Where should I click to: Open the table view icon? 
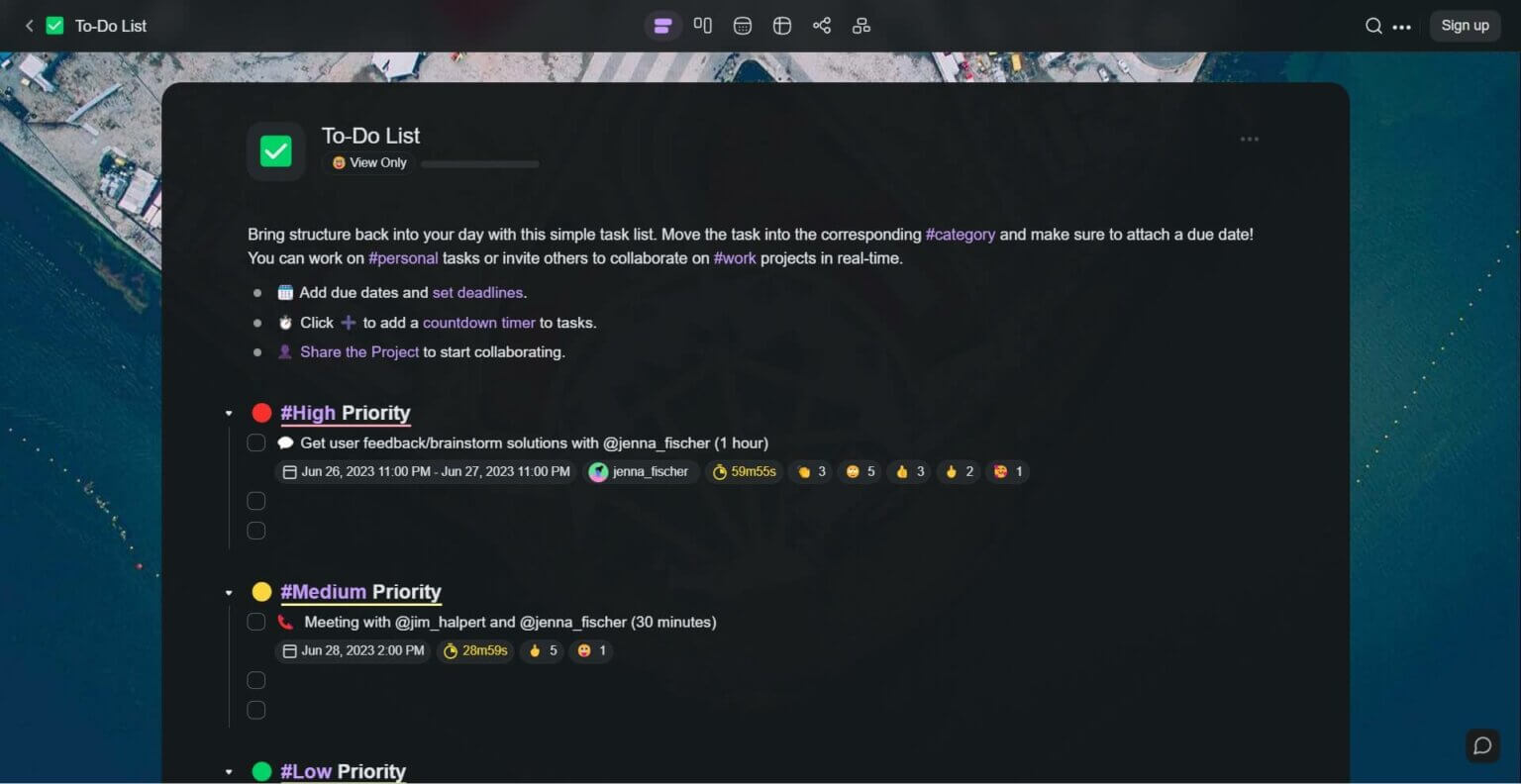coord(782,26)
